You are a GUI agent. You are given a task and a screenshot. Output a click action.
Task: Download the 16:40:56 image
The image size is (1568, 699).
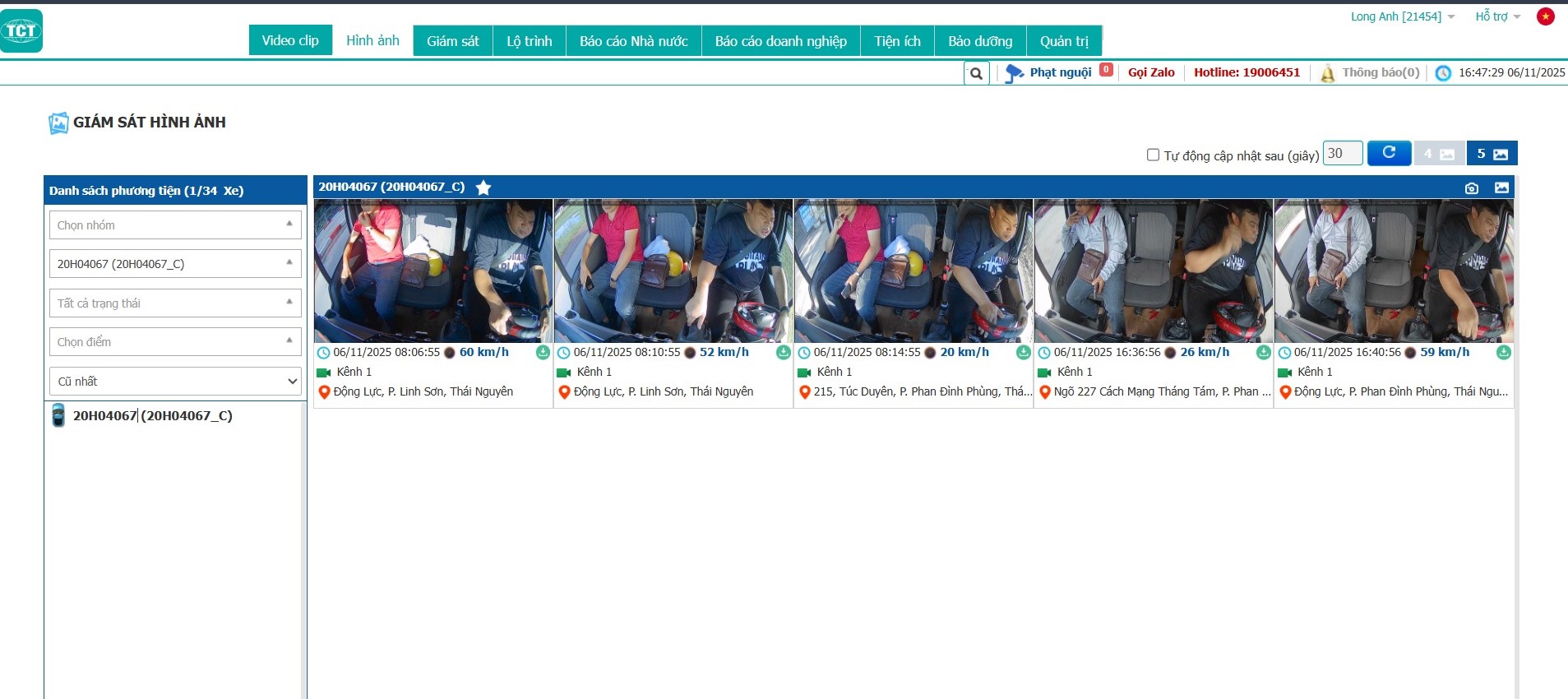pyautogui.click(x=1504, y=353)
